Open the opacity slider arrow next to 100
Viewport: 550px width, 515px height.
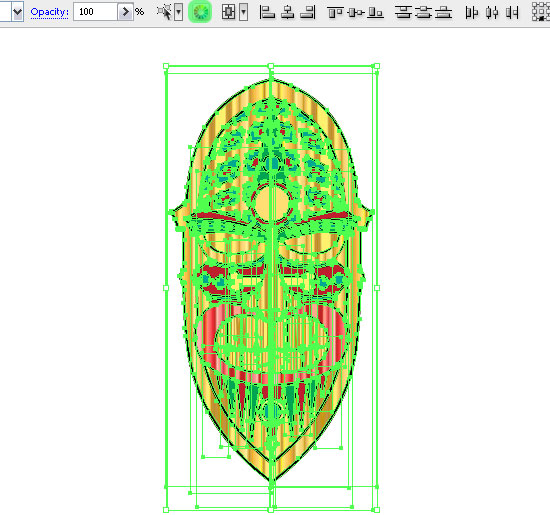pyautogui.click(x=125, y=12)
